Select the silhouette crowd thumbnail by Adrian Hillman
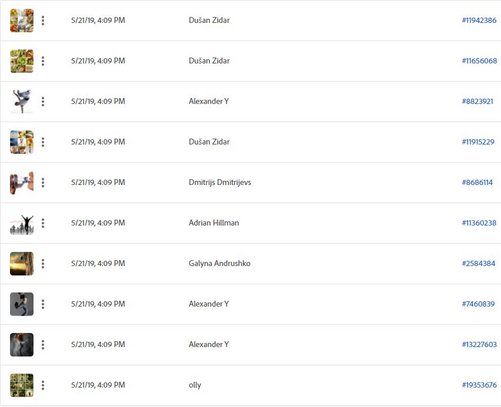This screenshot has width=501, height=407. [x=22, y=223]
